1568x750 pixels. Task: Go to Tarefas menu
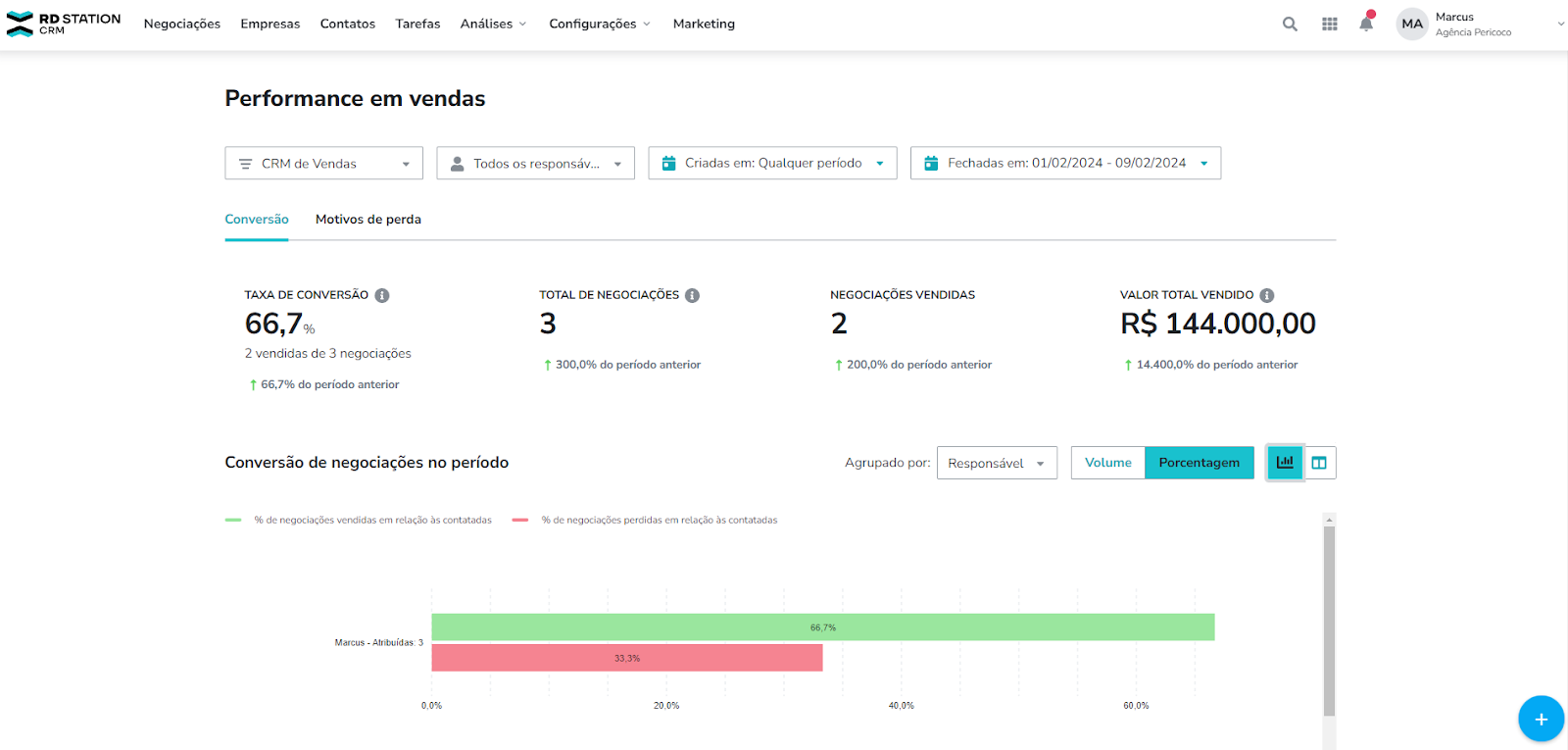(417, 24)
